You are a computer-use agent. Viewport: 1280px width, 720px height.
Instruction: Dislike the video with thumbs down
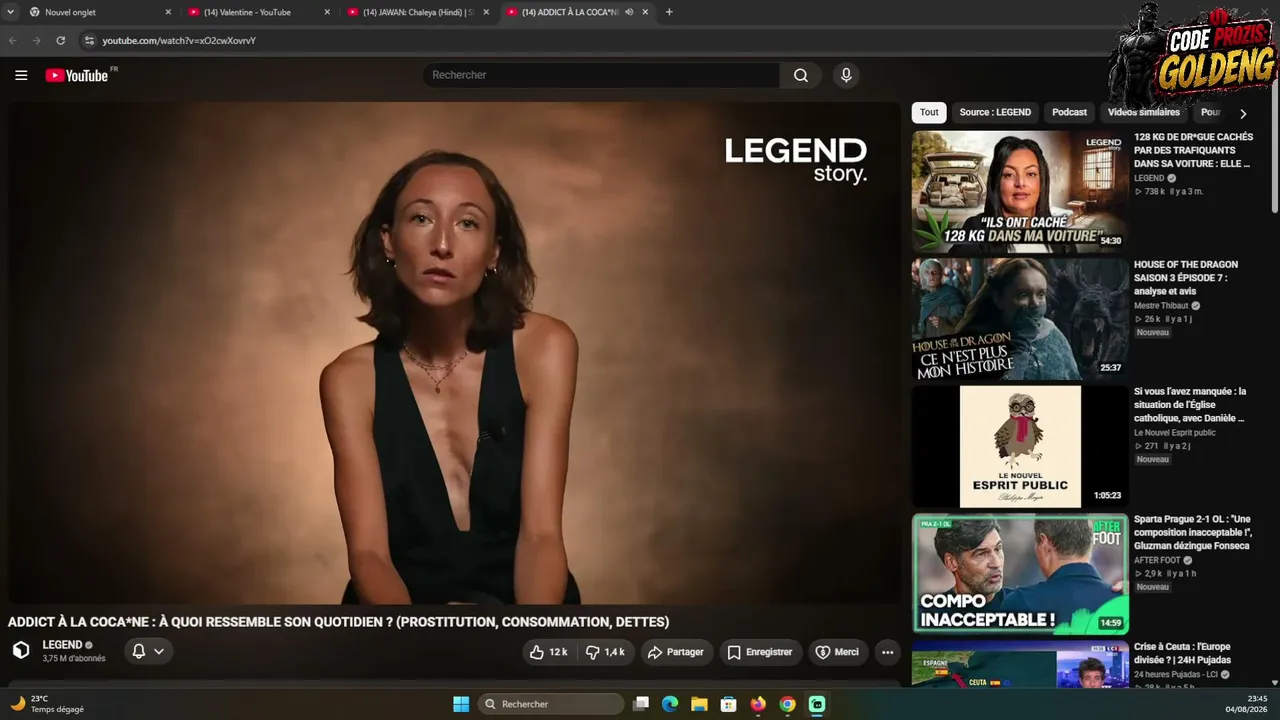pyautogui.click(x=605, y=652)
